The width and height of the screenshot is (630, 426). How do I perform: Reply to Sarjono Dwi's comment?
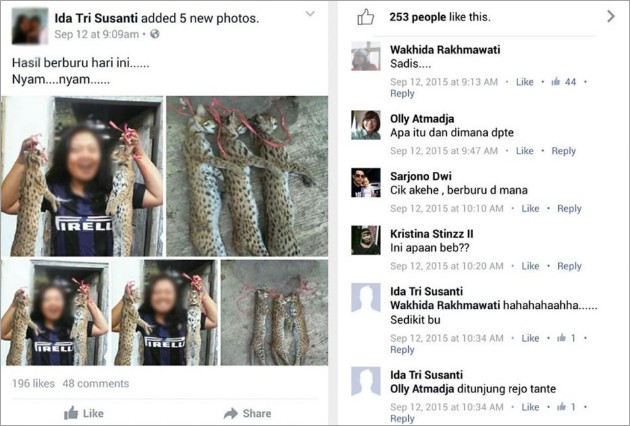(x=569, y=209)
